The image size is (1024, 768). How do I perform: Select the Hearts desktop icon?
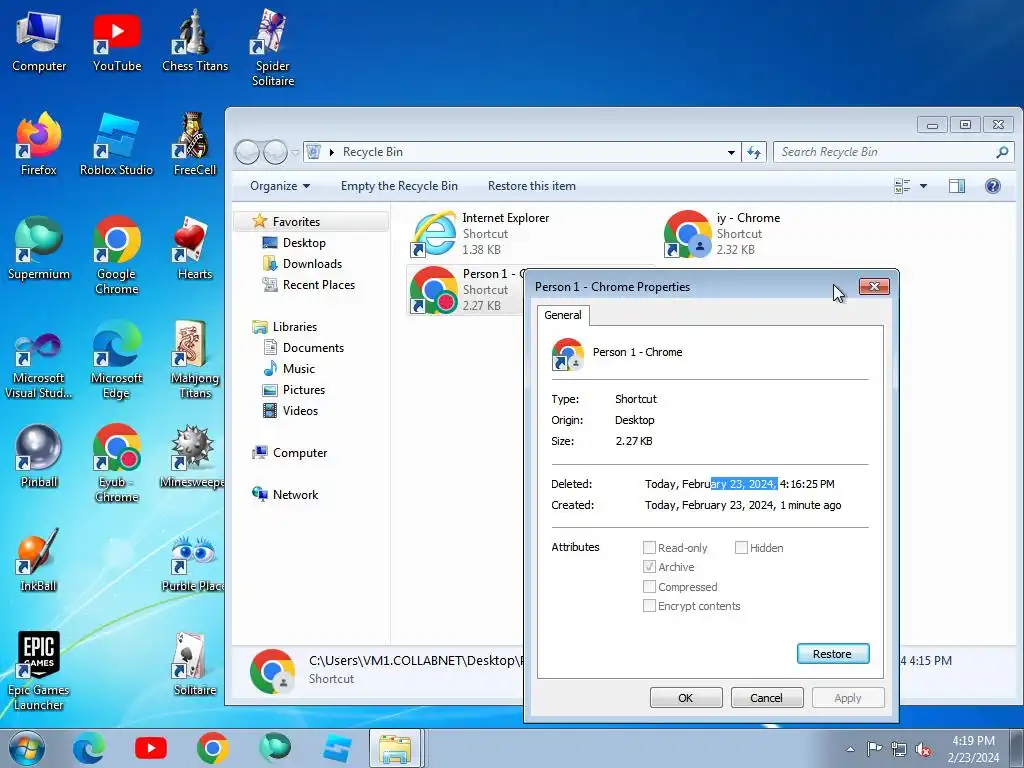195,248
